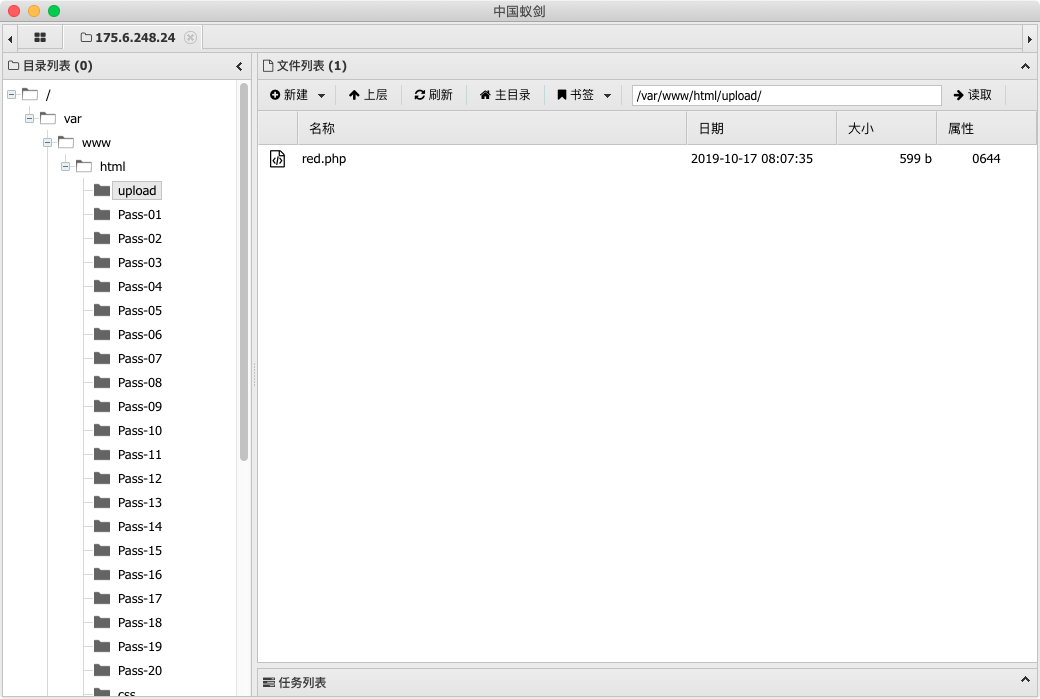Open the Pass-09 folder
Screen dimensions: 1040x699
pos(128,406)
